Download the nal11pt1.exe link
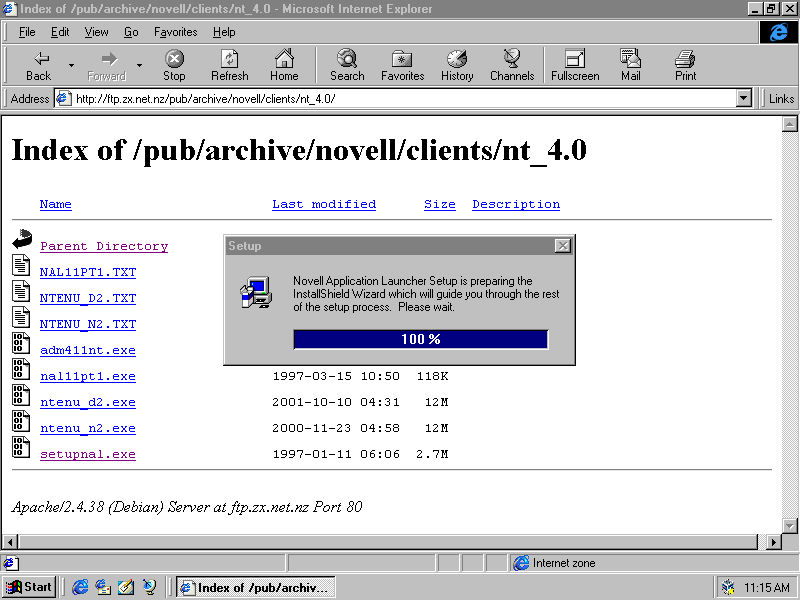 [88, 377]
